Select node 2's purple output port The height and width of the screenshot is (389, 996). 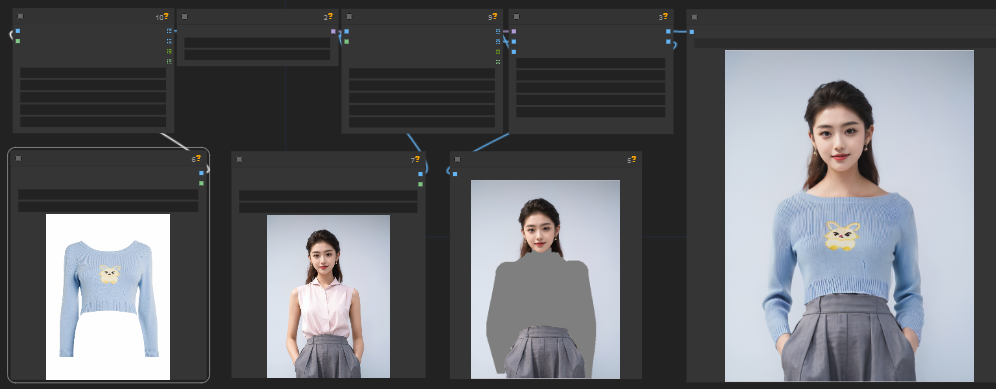click(333, 31)
